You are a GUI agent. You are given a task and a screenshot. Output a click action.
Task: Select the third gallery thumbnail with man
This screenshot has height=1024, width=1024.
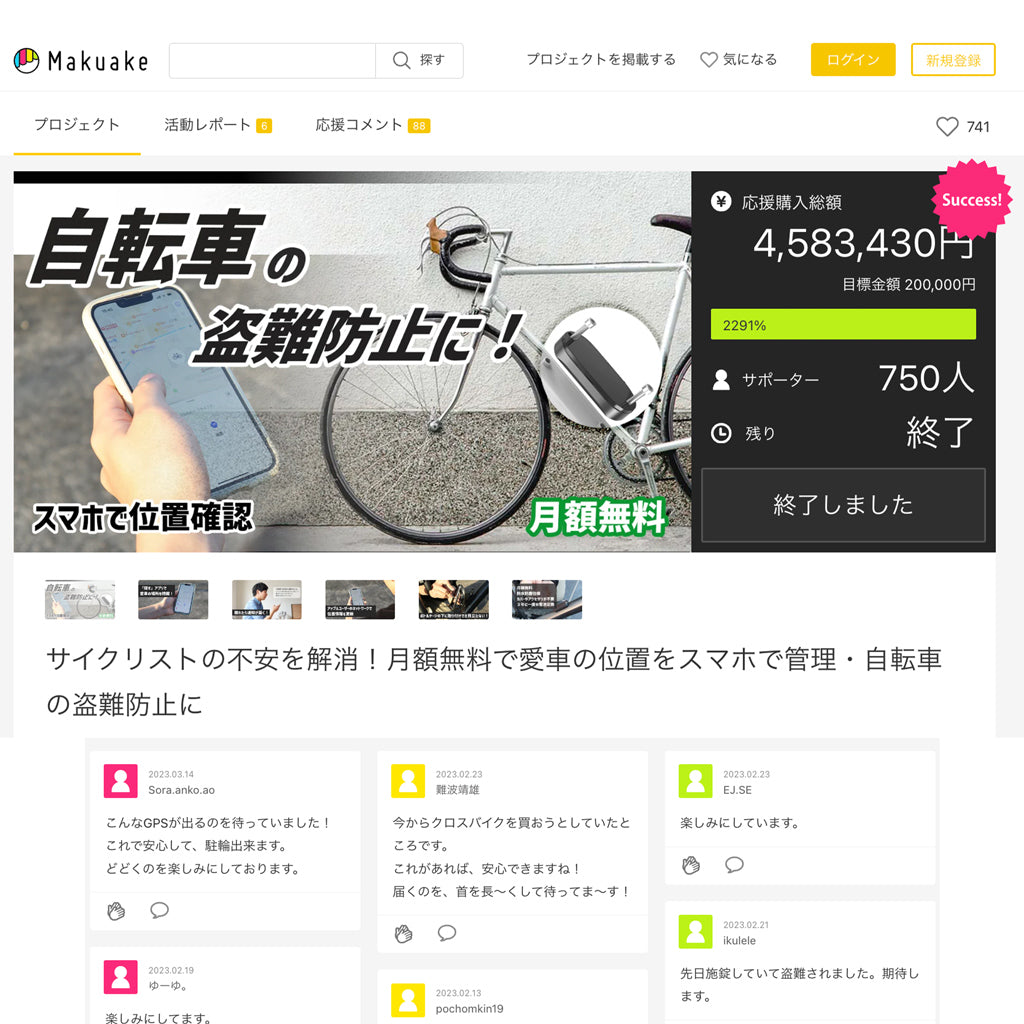266,600
